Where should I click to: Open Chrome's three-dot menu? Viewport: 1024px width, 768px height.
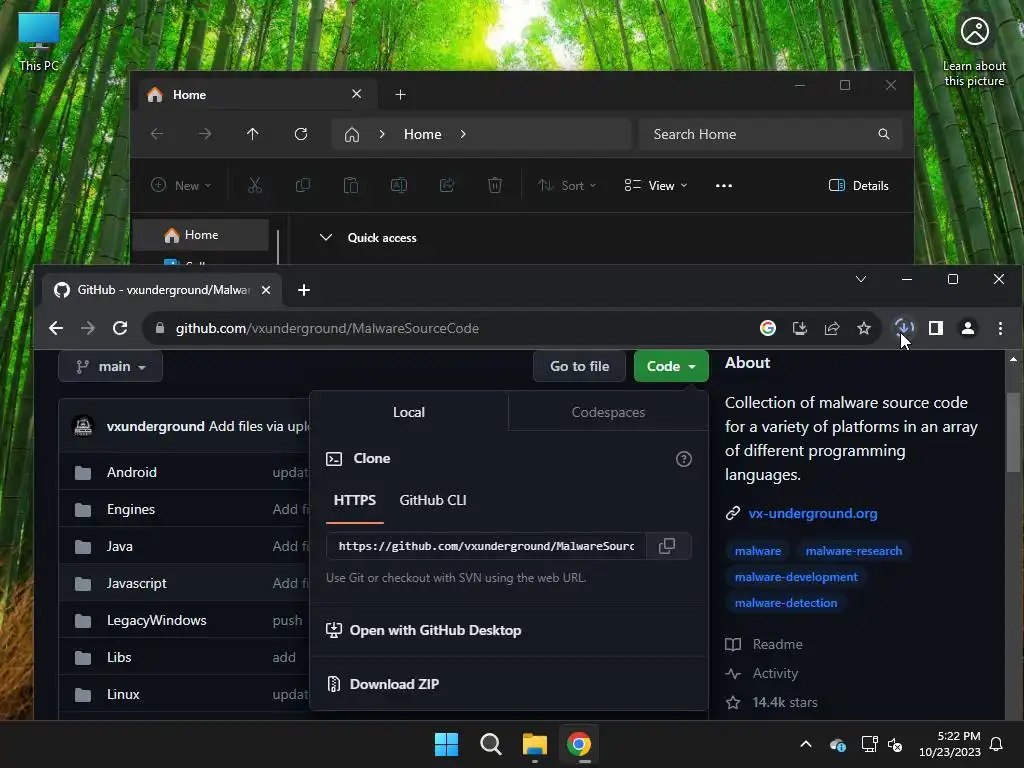[1000, 328]
